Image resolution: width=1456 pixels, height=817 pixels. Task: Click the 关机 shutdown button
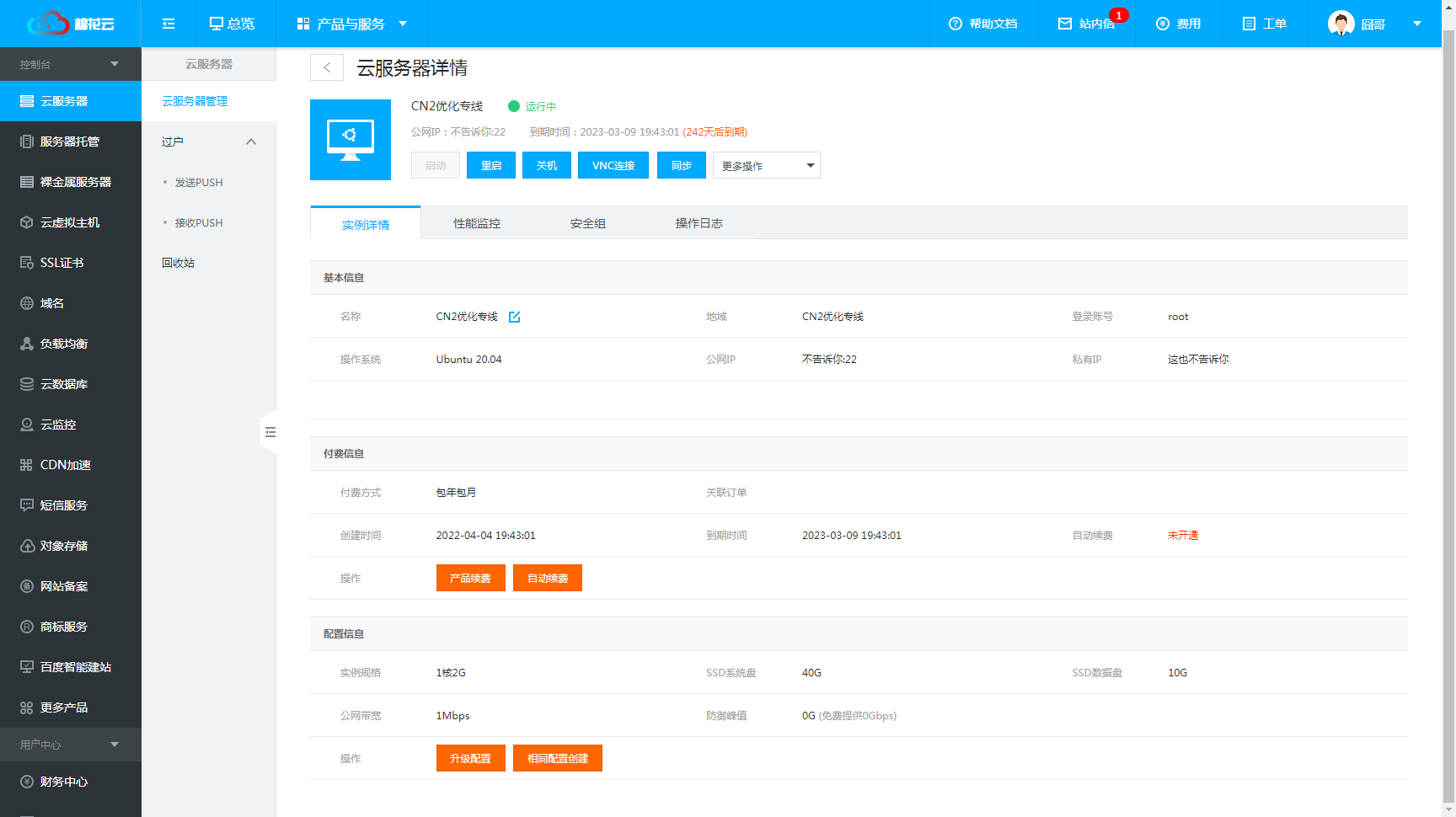[547, 165]
